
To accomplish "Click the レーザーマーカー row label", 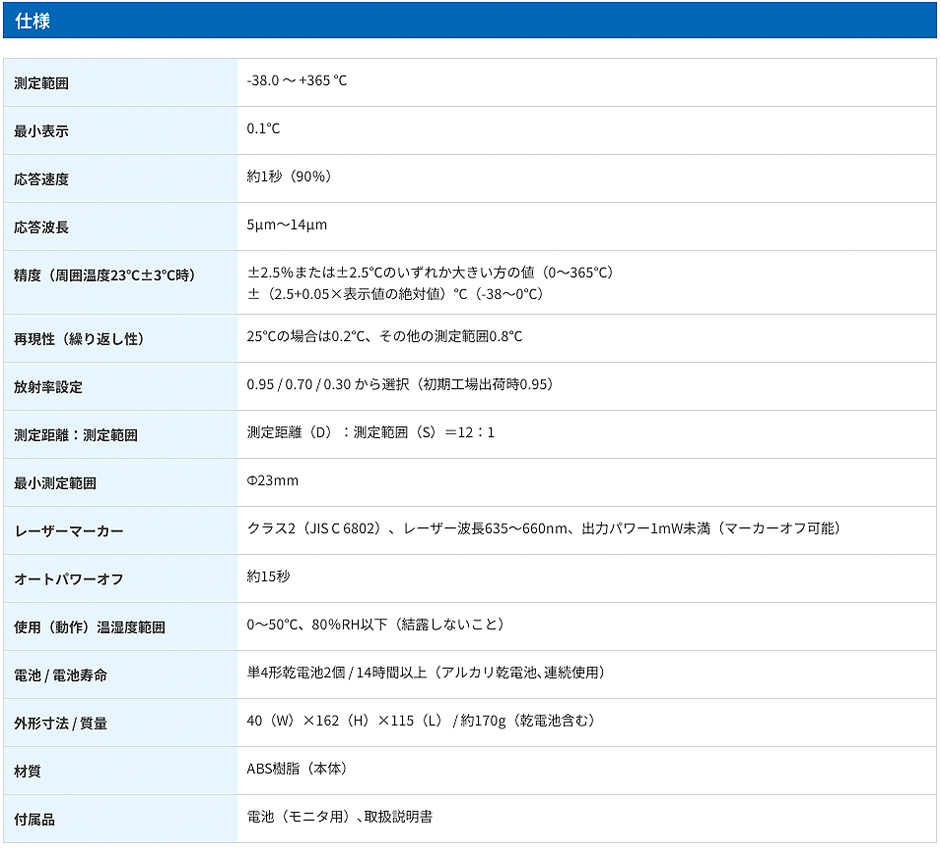I will pos(69,532).
